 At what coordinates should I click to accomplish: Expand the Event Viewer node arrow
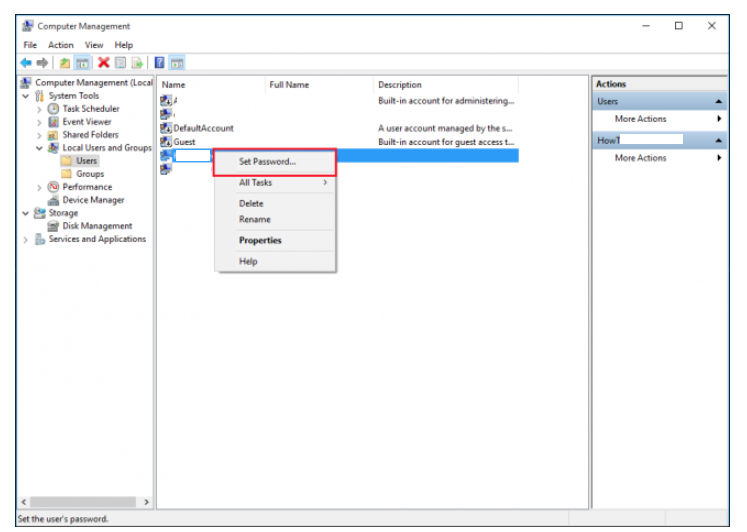39,122
